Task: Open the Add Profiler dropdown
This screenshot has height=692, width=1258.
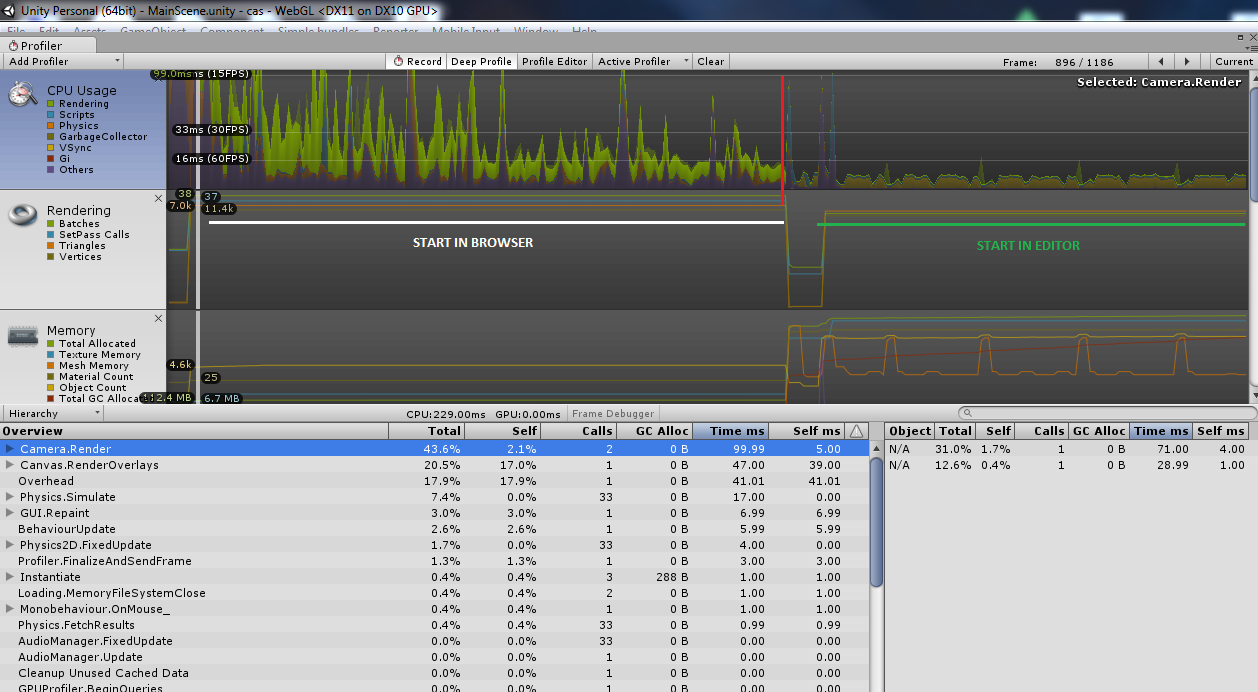Action: pos(63,61)
